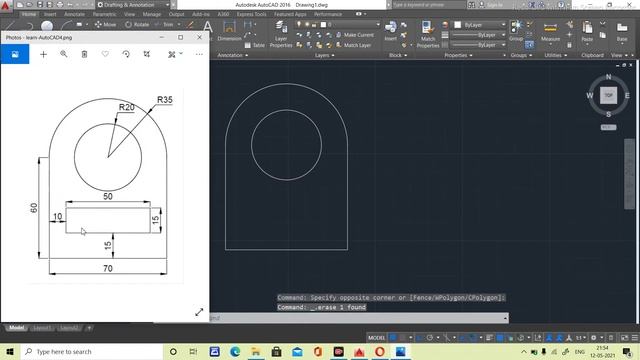Toggle polar tracking in status bar
The width and height of the screenshot is (640, 360).
[x=430, y=338]
